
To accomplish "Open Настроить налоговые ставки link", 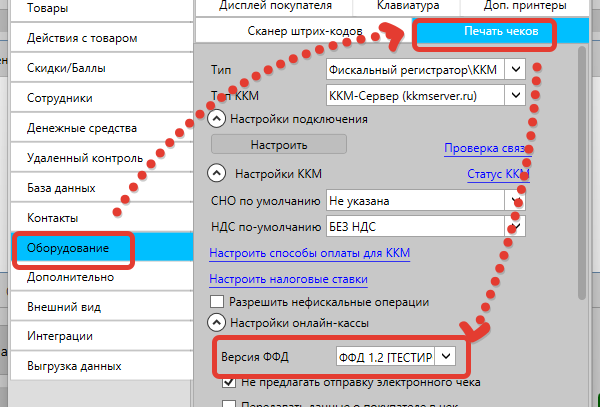I will tap(288, 278).
